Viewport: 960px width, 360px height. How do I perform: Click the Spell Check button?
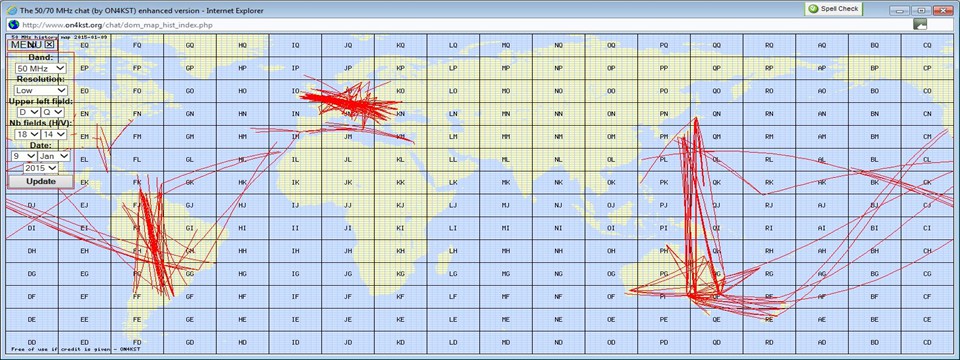tap(833, 9)
